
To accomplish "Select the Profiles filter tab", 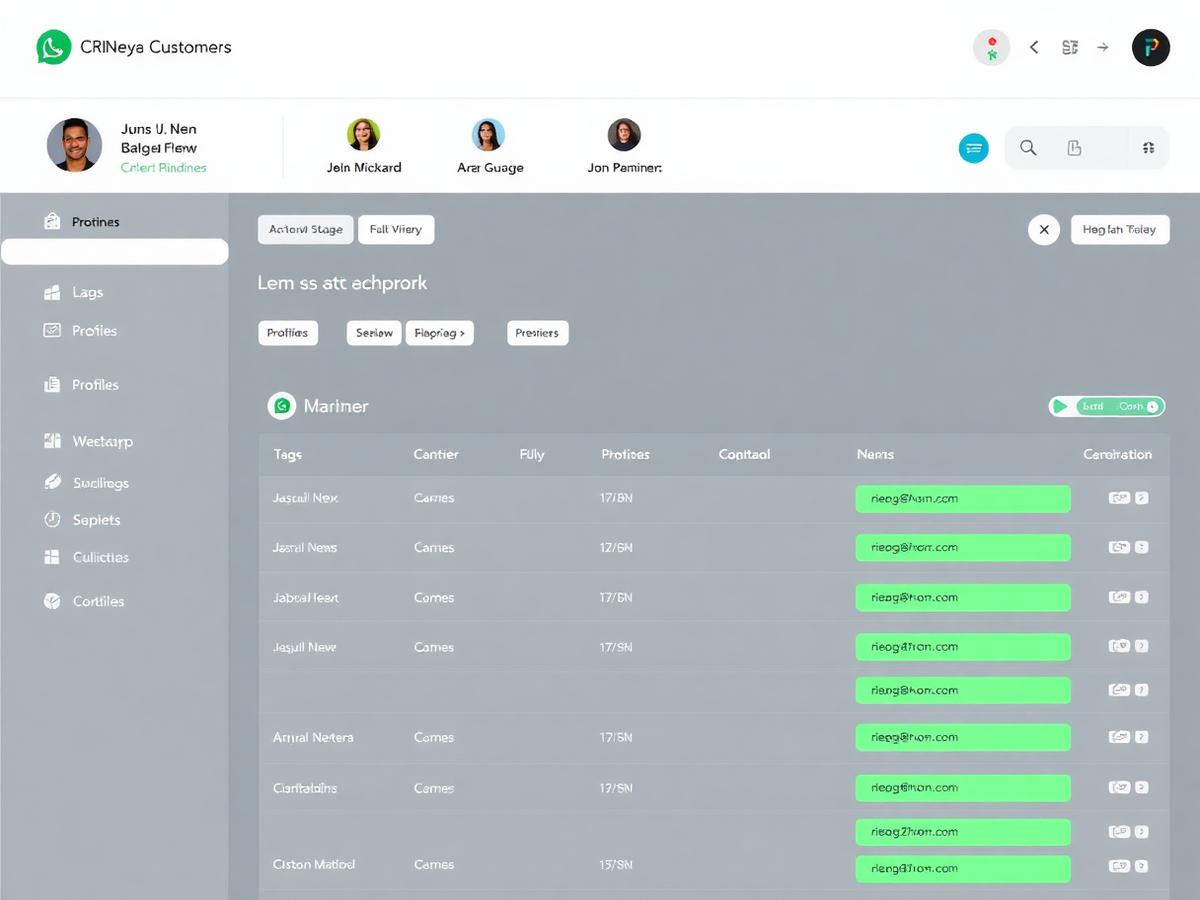I will pos(288,333).
